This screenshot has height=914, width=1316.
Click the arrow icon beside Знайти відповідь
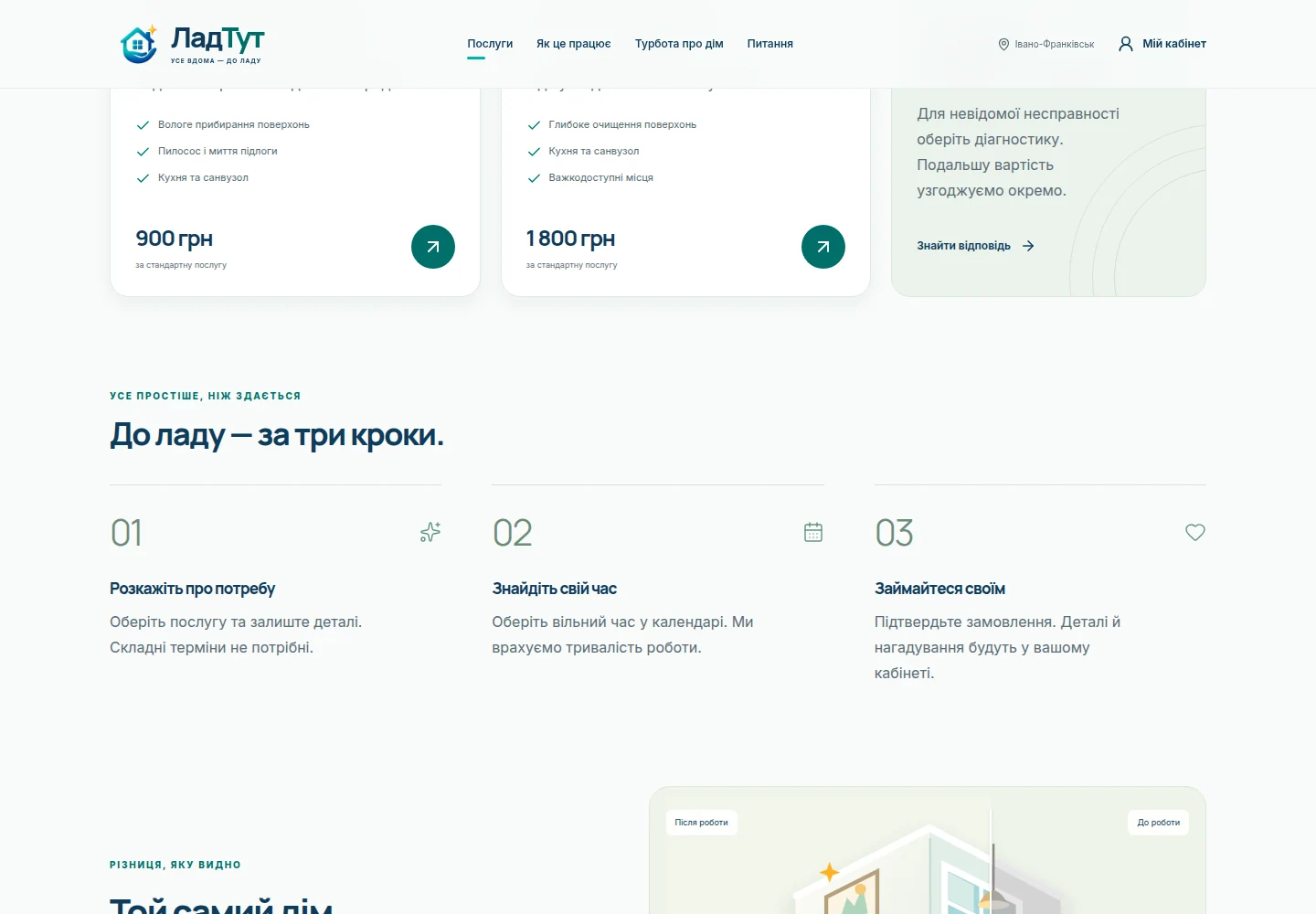tap(1028, 246)
